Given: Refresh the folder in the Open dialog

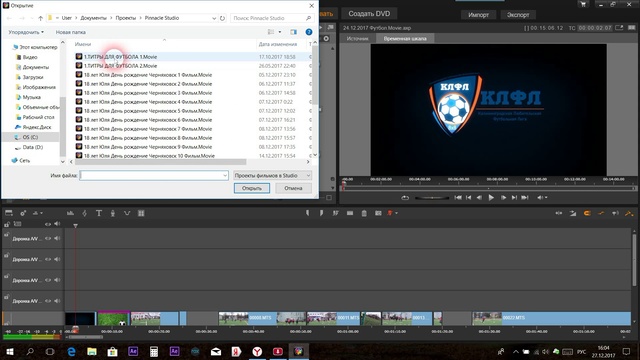Looking at the screenshot, I should coord(222,18).
